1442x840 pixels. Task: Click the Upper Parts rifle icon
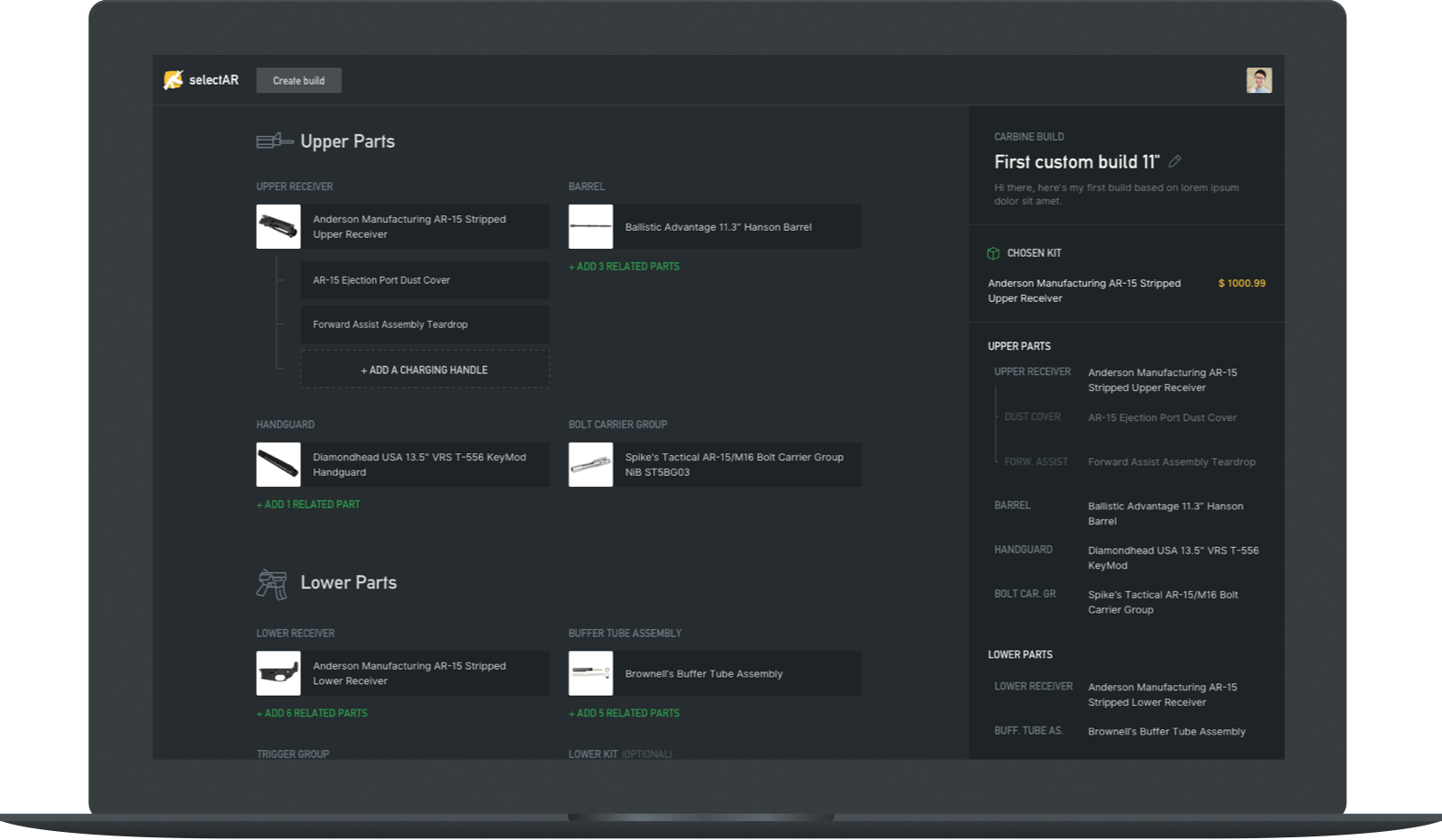pyautogui.click(x=275, y=141)
